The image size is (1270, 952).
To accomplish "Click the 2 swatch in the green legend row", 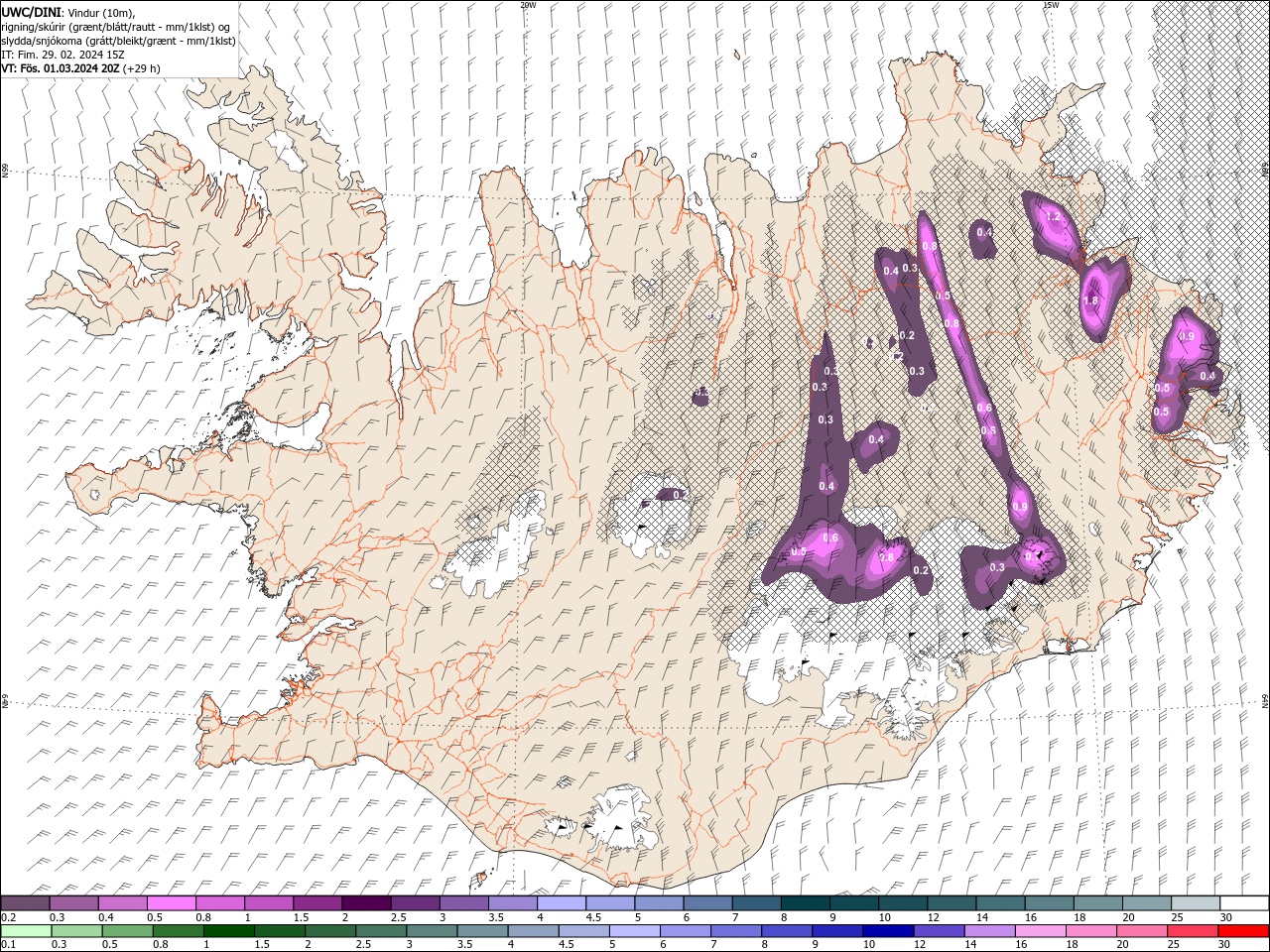I will coord(329,931).
